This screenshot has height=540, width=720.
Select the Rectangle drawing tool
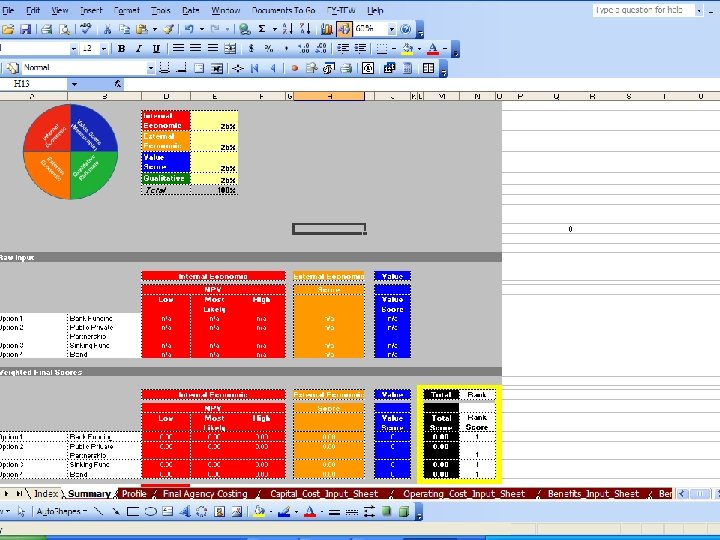click(133, 511)
